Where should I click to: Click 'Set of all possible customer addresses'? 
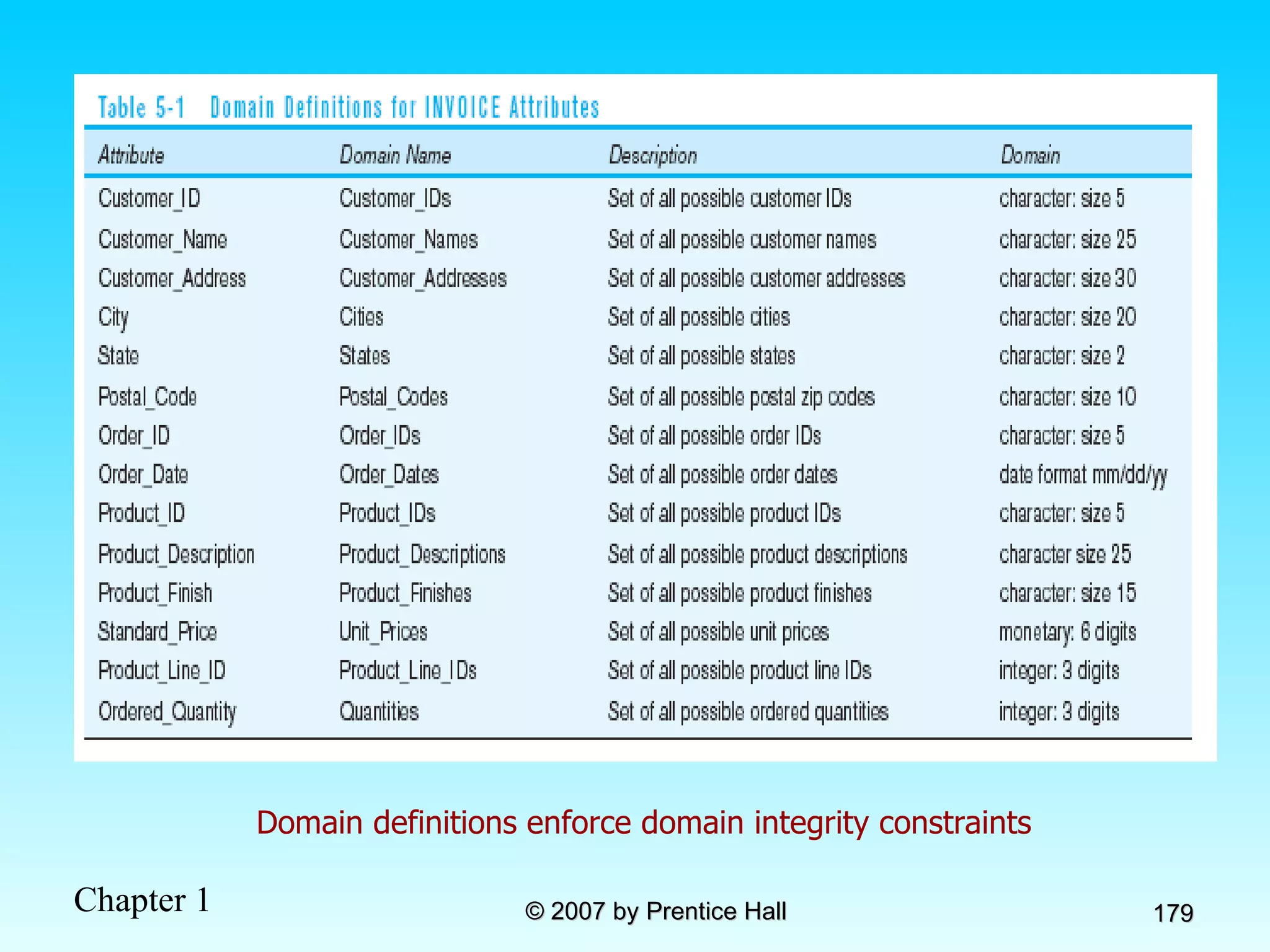click(757, 278)
